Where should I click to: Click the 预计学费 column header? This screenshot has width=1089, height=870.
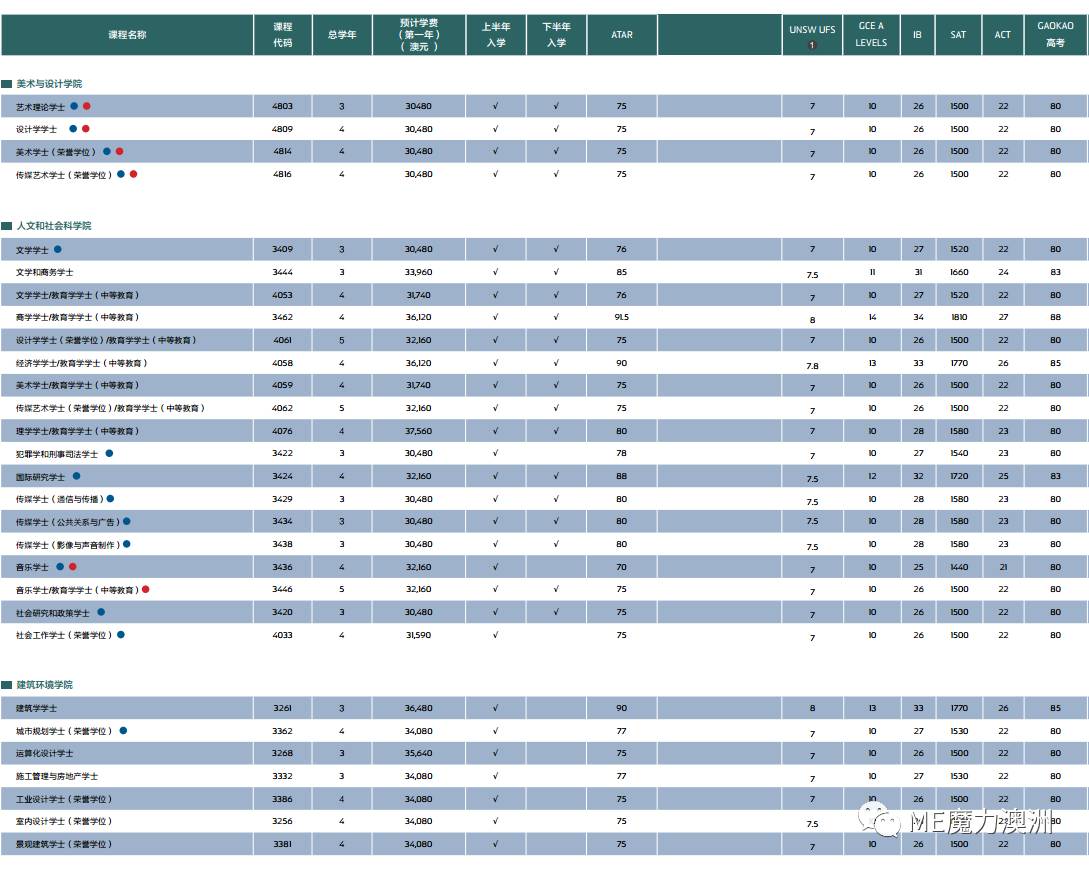pos(419,35)
